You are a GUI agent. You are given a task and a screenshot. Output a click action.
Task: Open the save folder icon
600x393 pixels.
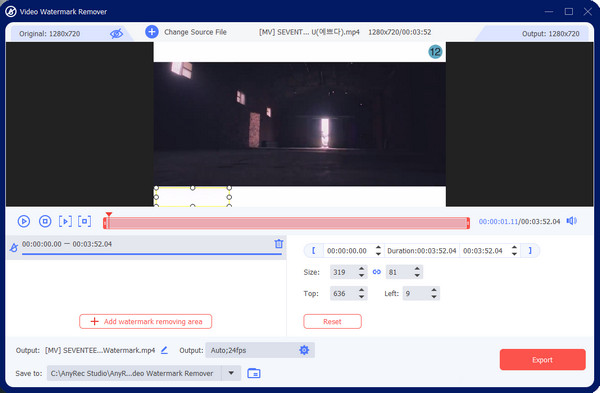pyautogui.click(x=254, y=373)
